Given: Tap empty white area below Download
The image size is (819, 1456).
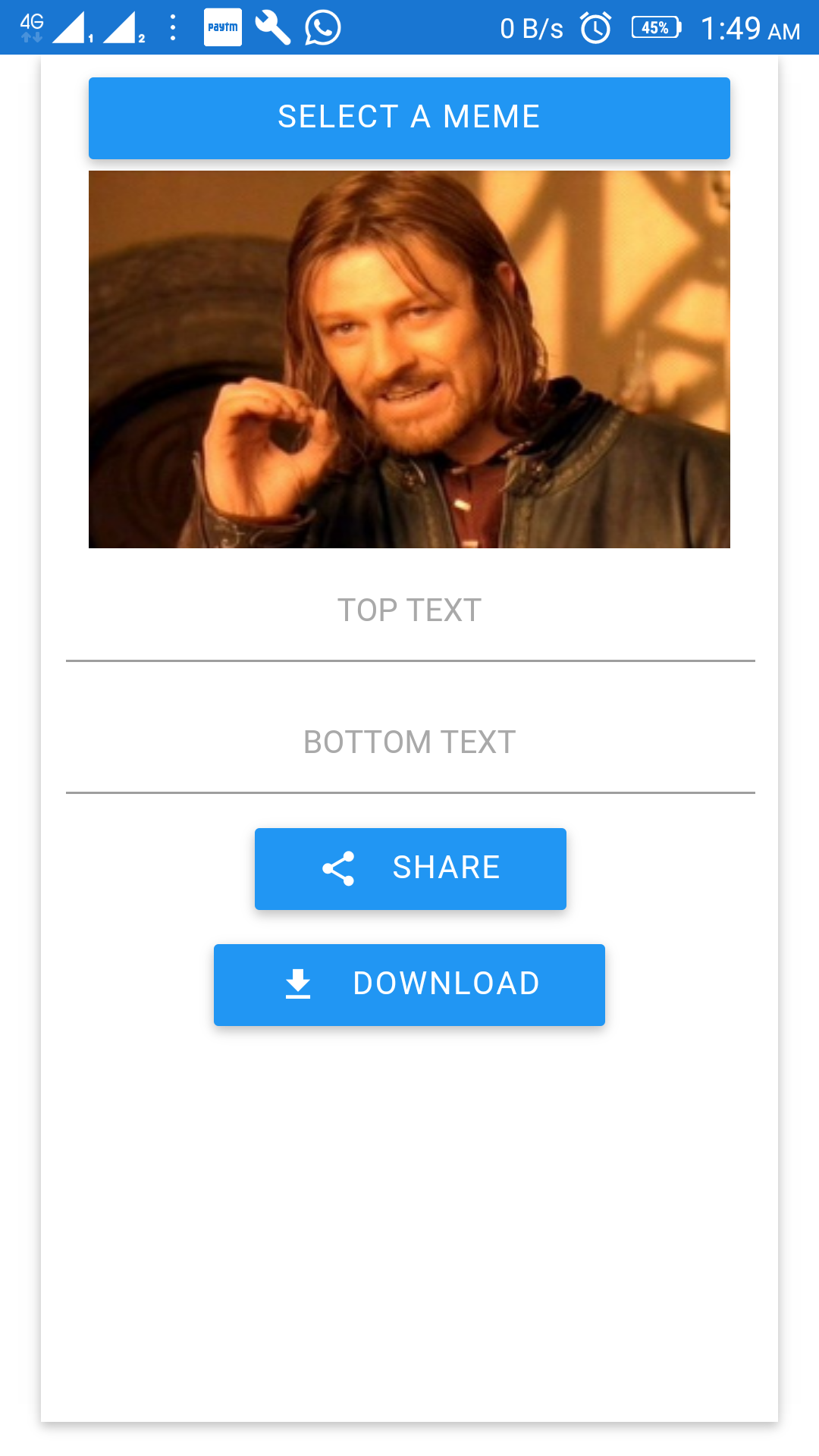Looking at the screenshot, I should pyautogui.click(x=409, y=1221).
